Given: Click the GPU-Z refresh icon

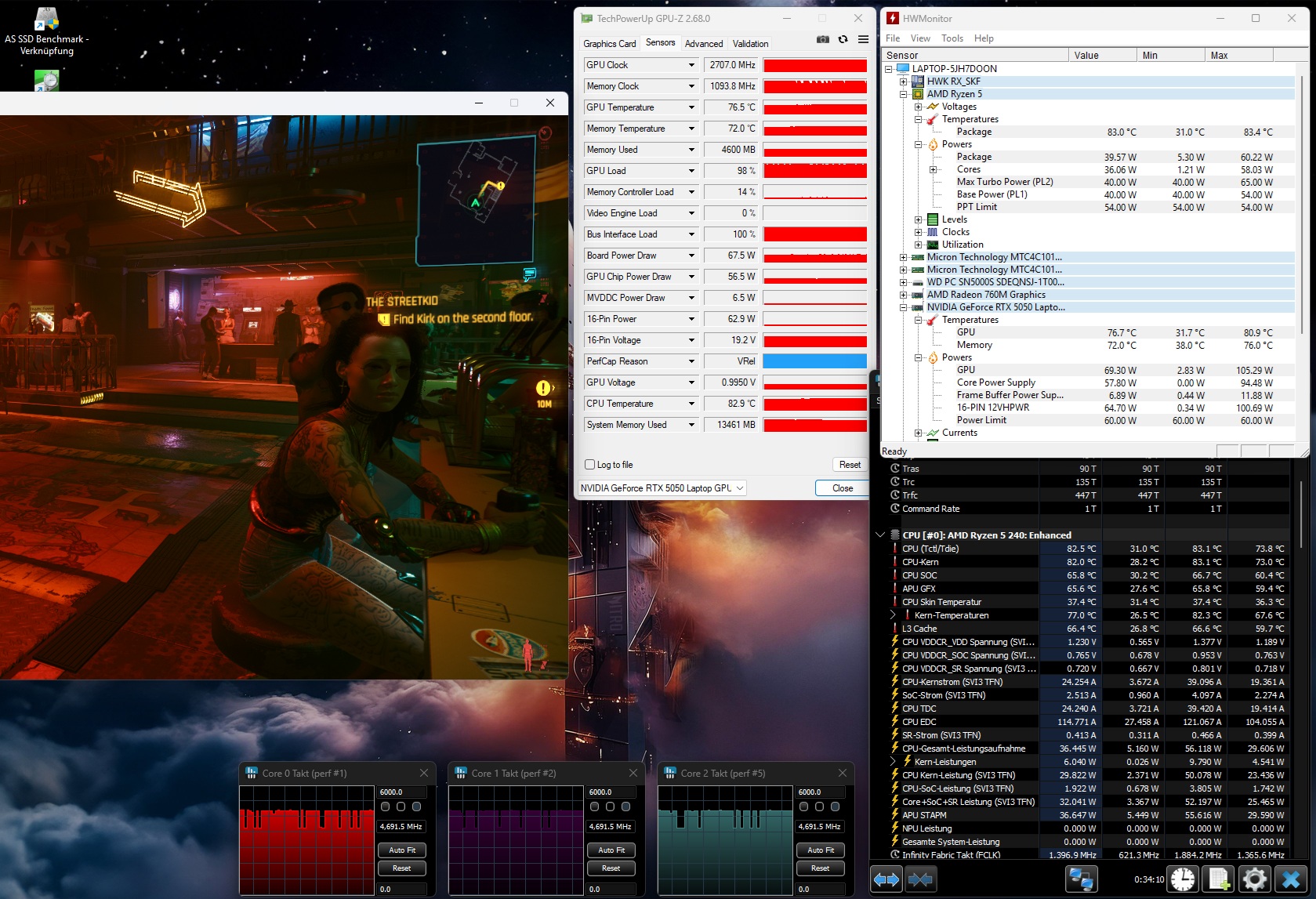Looking at the screenshot, I should pos(843,40).
